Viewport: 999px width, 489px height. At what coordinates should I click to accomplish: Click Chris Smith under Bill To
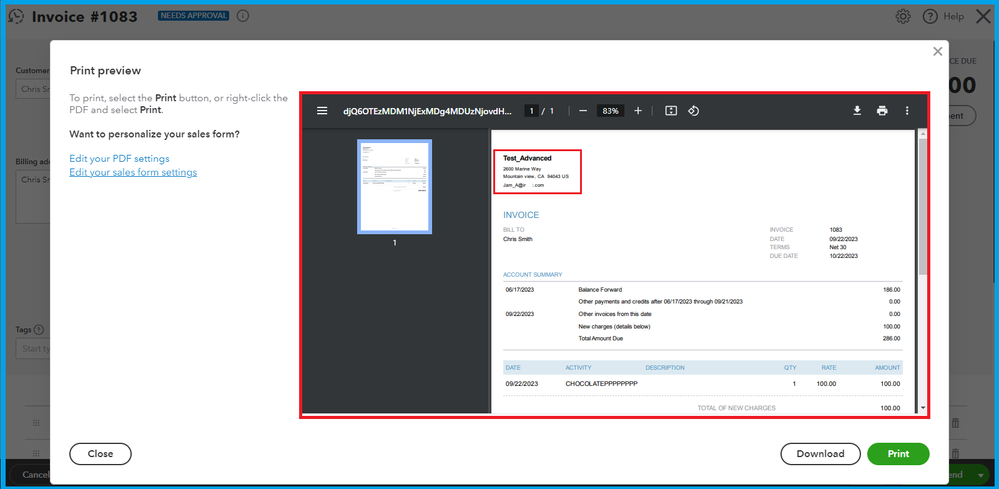(x=518, y=239)
